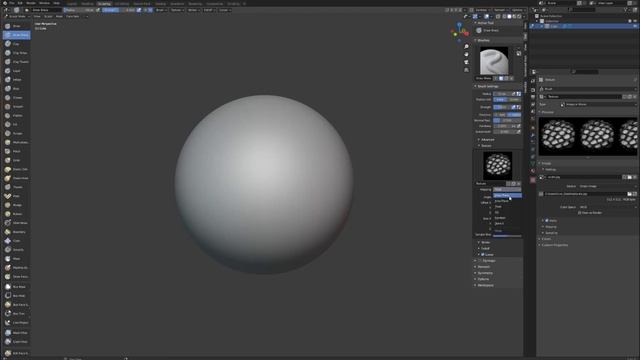This screenshot has width=640, height=360.
Task: Select the Pose brush tool
Action: point(16,196)
